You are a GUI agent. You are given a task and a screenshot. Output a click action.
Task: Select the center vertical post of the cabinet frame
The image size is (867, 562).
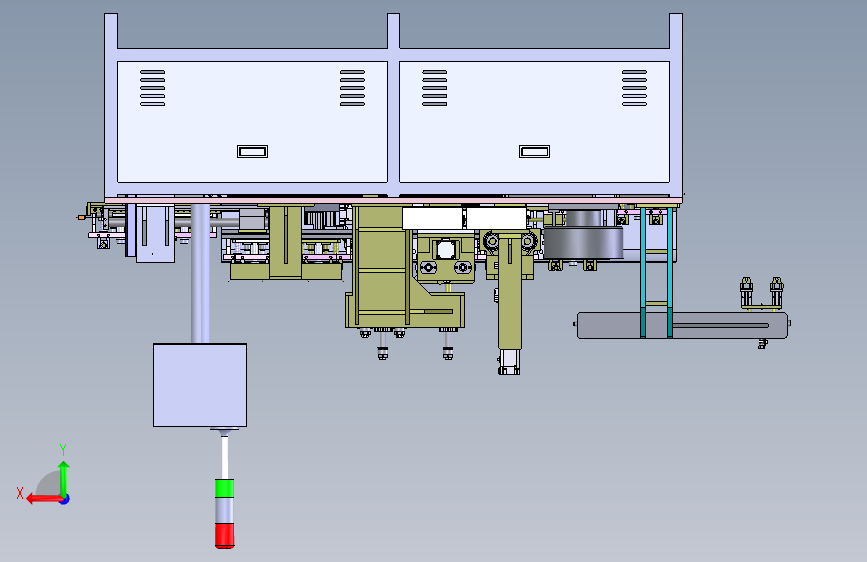(394, 105)
